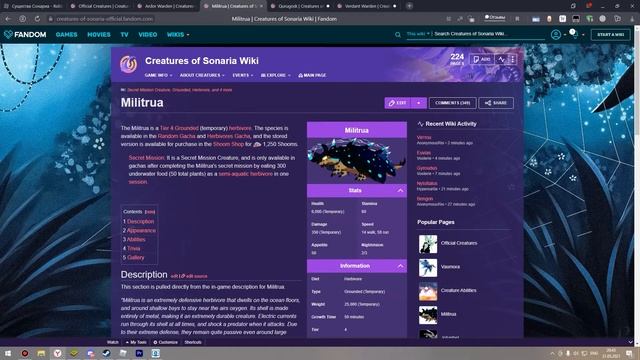
Task: Go to Main Page in wiki nav
Action: coord(312,76)
